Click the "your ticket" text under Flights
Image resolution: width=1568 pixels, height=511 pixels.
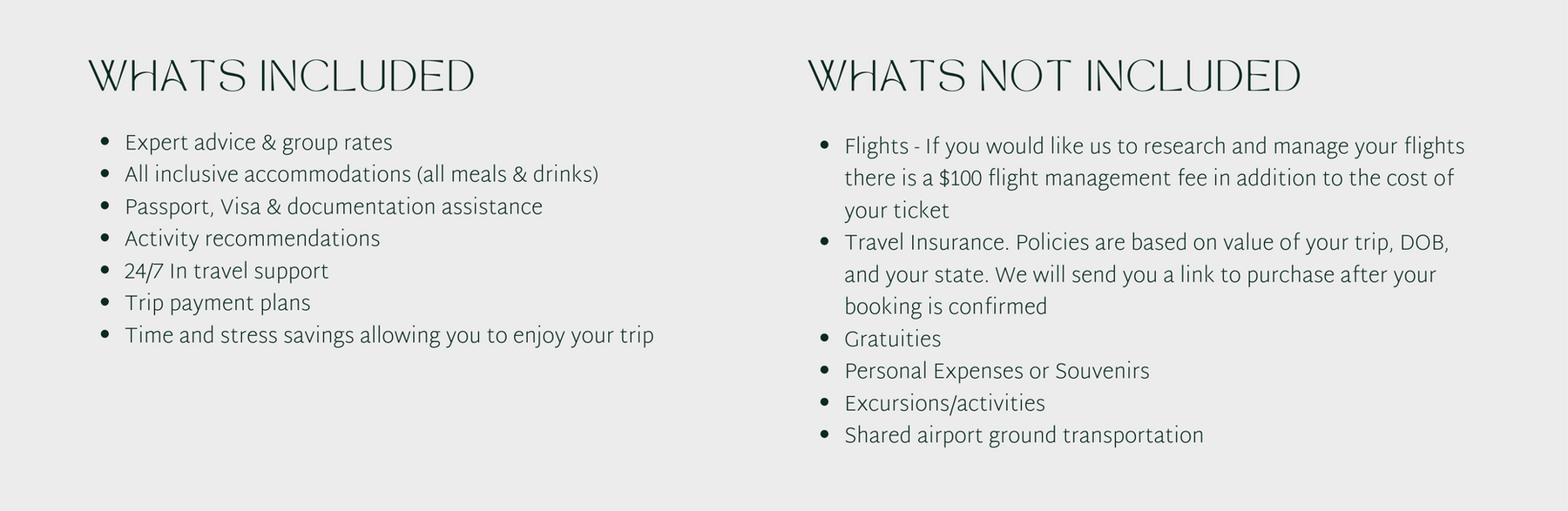(896, 211)
